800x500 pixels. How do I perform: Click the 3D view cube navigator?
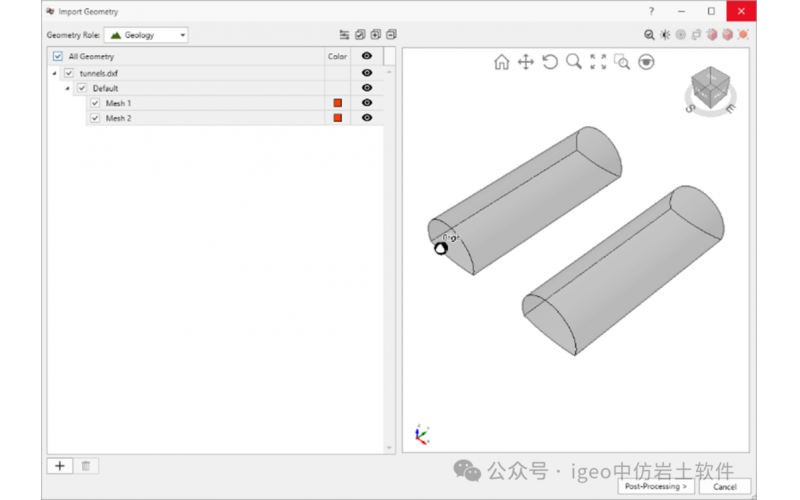coord(711,88)
